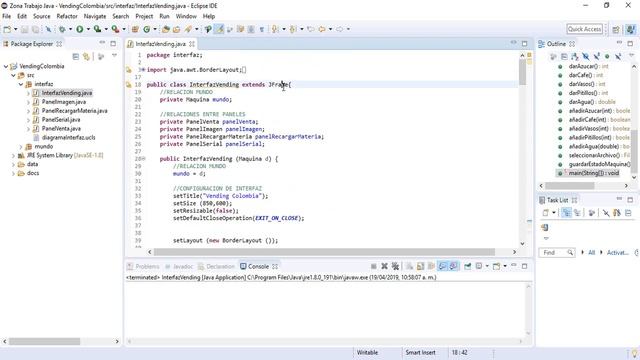This screenshot has height=360, width=640.
Task: Click the Run (green play) toolbar button
Action: point(80,29)
